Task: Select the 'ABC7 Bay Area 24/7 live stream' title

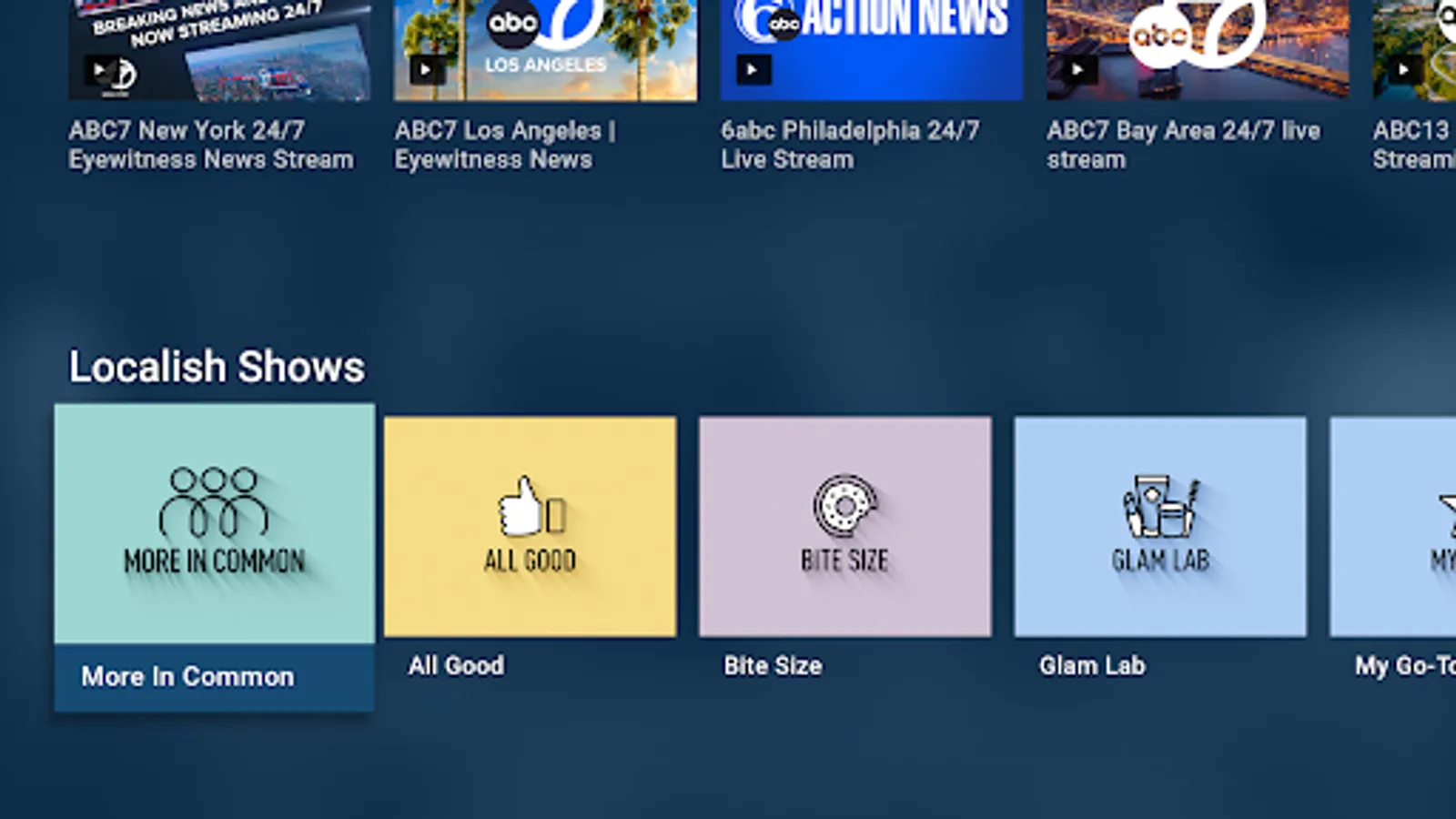Action: [x=1183, y=145]
